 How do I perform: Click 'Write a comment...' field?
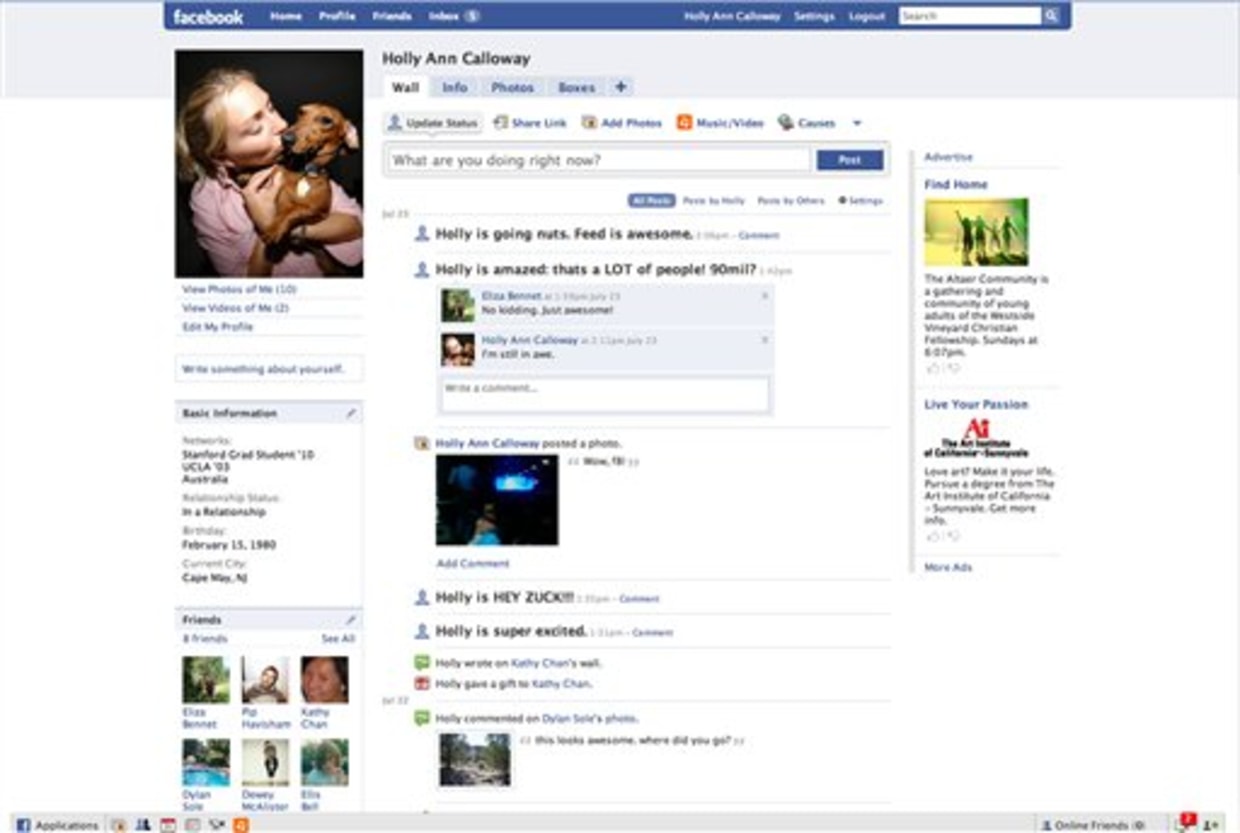click(x=605, y=393)
